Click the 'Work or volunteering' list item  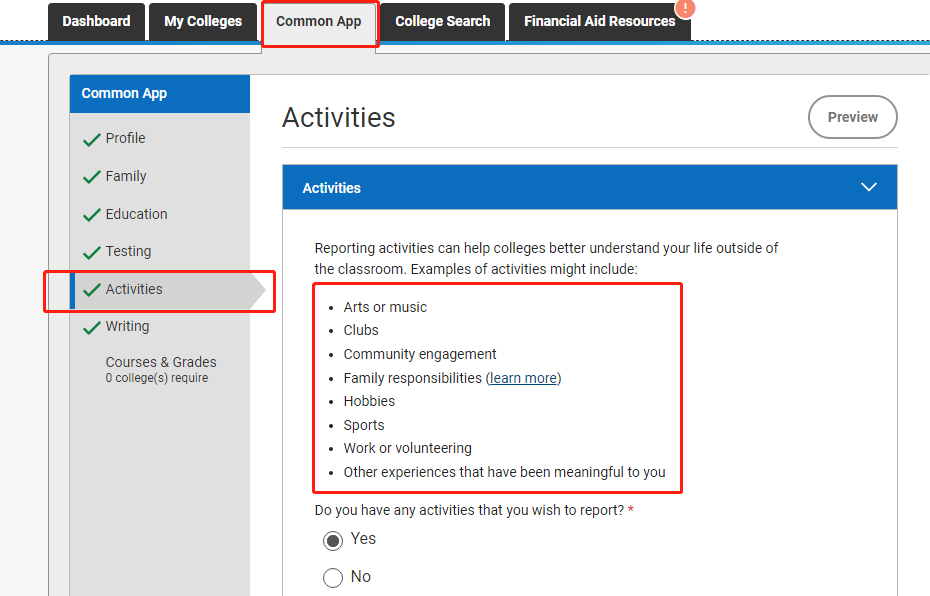point(407,448)
